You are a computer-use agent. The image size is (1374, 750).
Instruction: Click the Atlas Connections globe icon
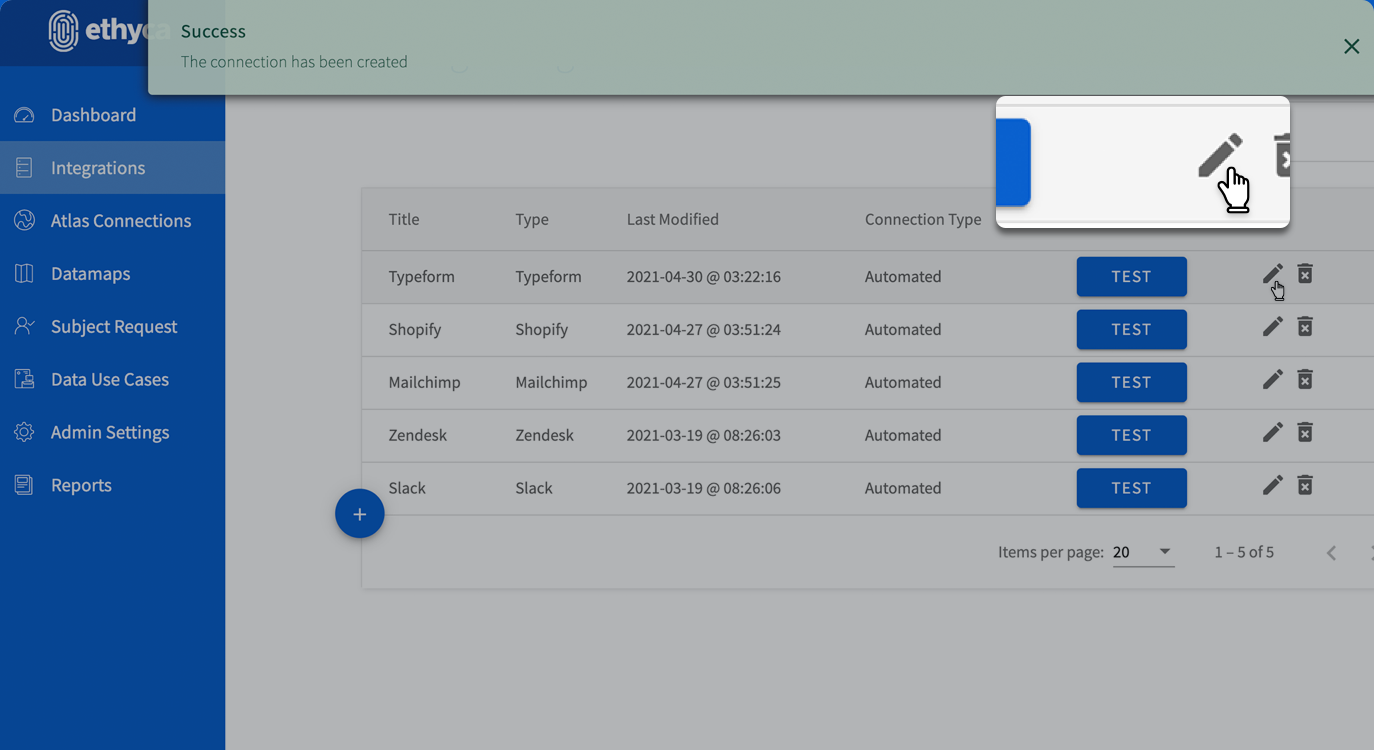point(24,221)
